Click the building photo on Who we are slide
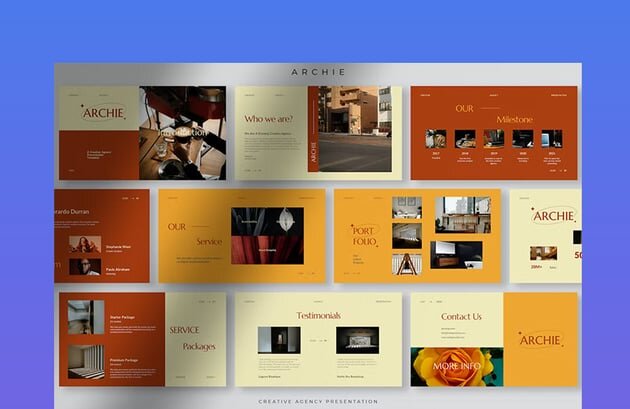The height and width of the screenshot is (409, 630). (355, 129)
